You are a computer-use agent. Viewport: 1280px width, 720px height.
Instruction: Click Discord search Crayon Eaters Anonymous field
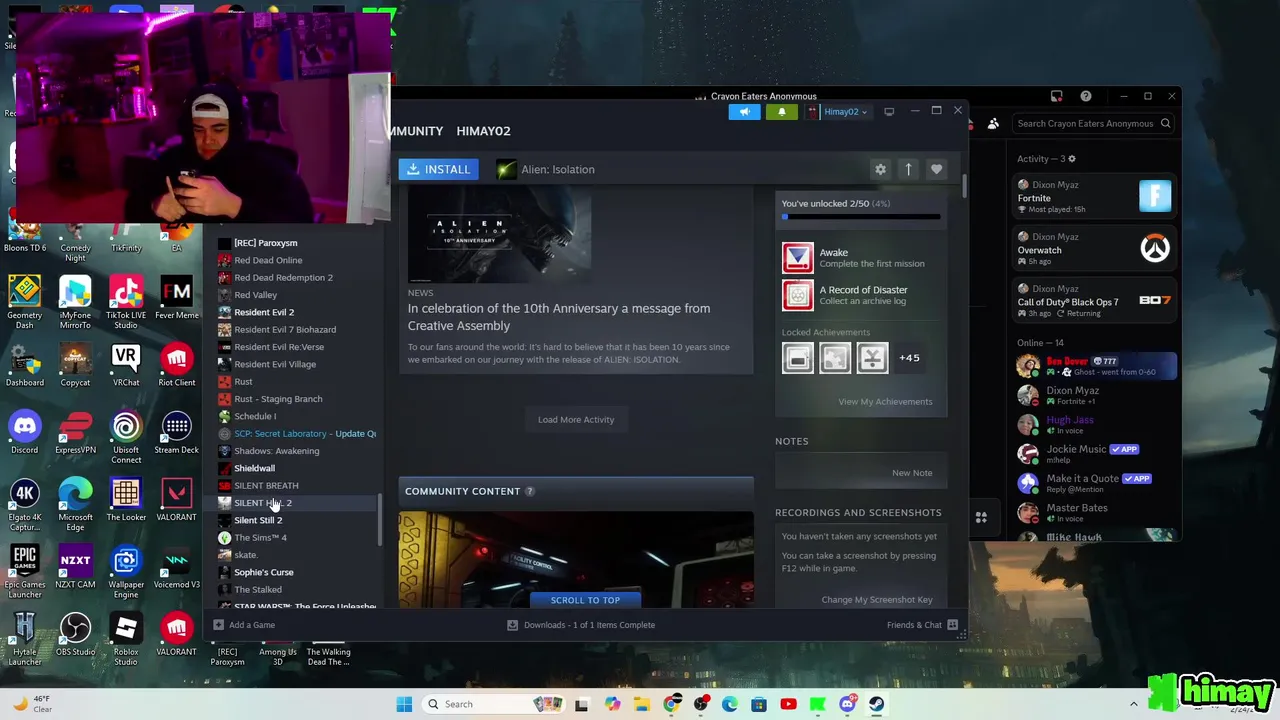[x=1094, y=124]
